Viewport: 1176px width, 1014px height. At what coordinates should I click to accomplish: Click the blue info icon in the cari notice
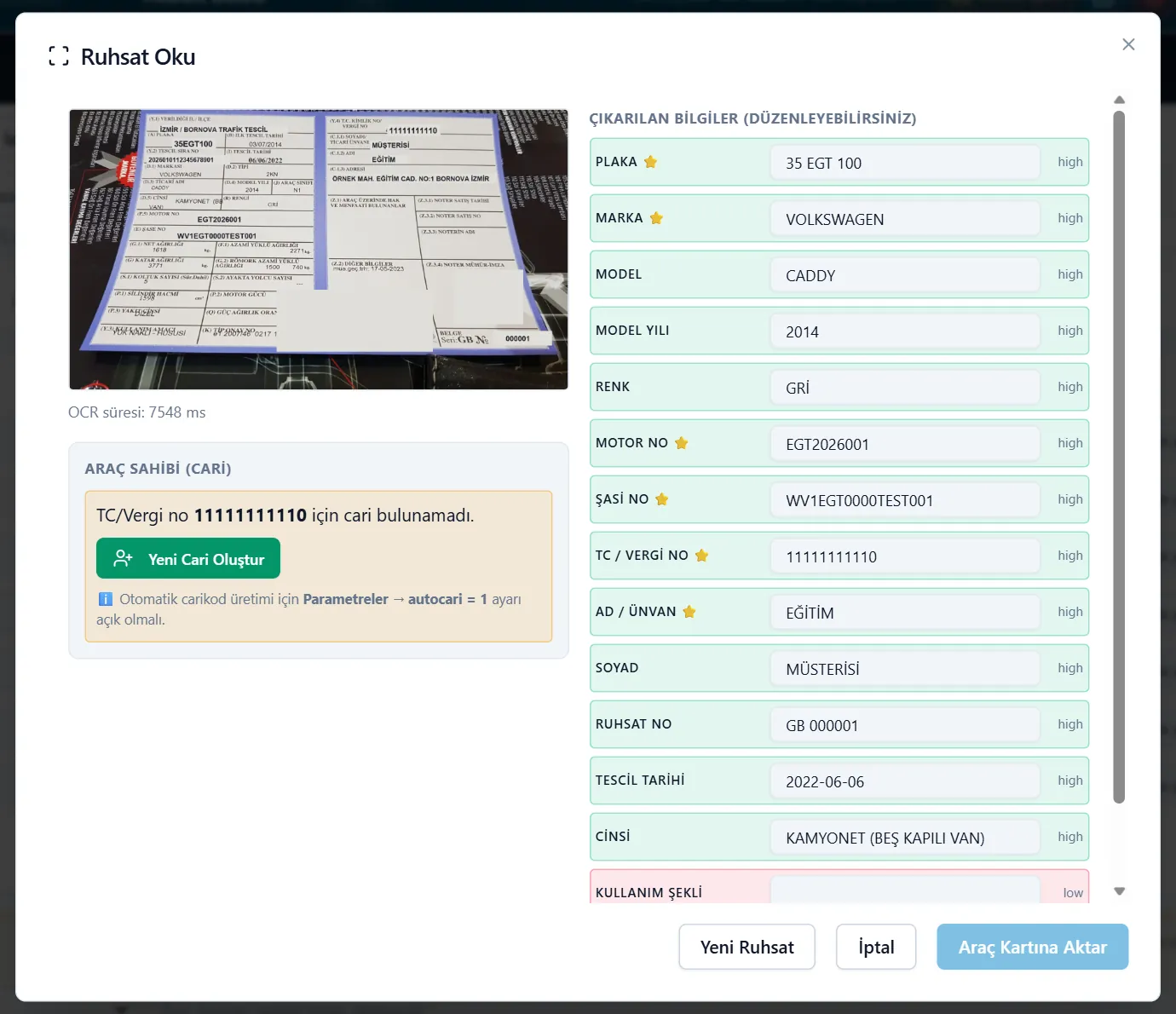105,599
